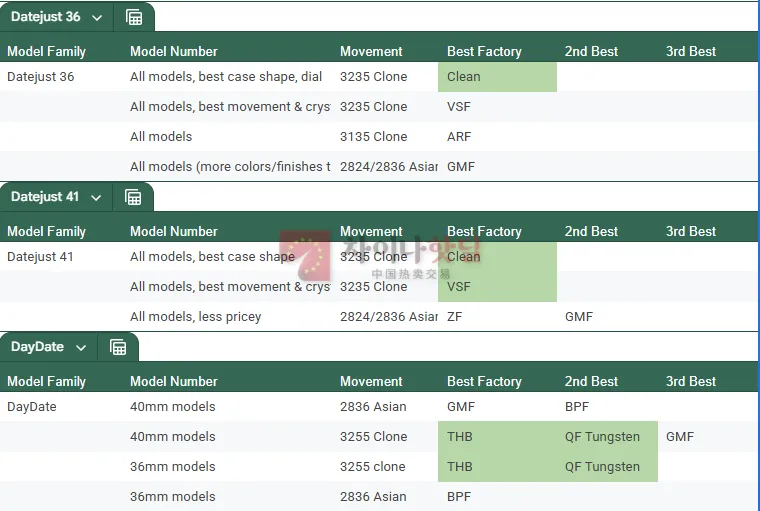The width and height of the screenshot is (760, 511).
Task: Open the DayDate table calculator icon
Action: (118, 347)
